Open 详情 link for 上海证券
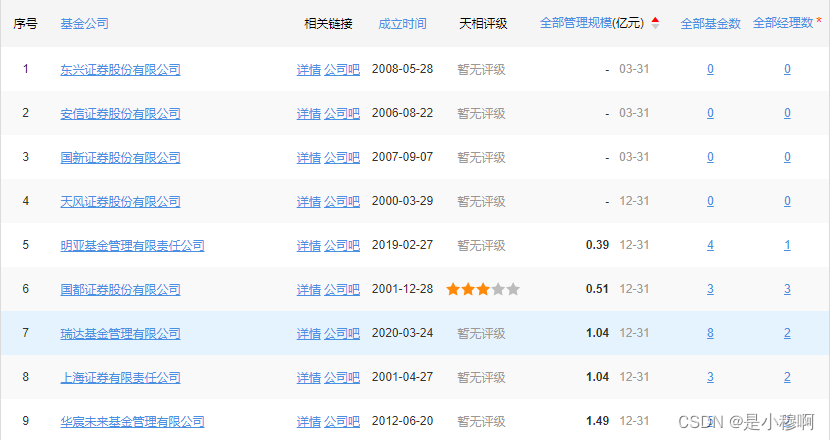The height and width of the screenshot is (440, 830). (309, 377)
